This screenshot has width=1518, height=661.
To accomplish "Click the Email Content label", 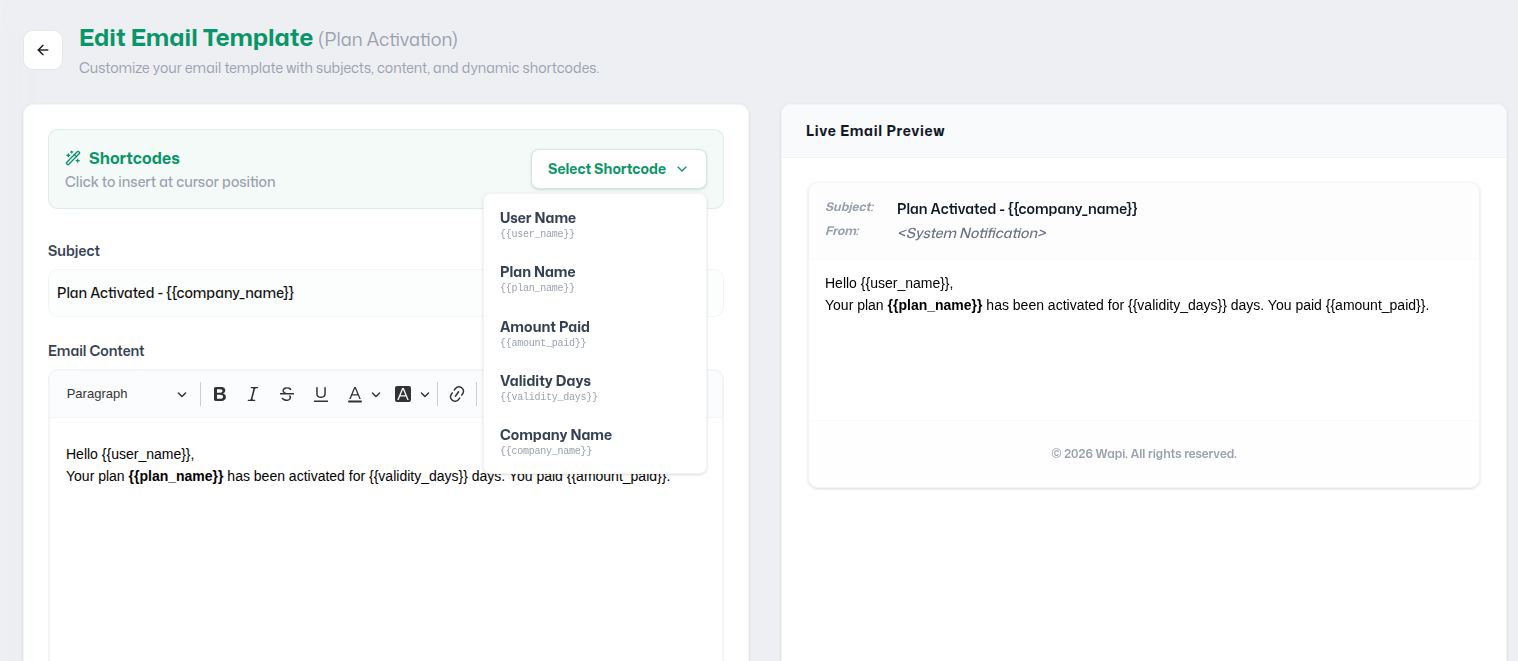I will click(96, 351).
